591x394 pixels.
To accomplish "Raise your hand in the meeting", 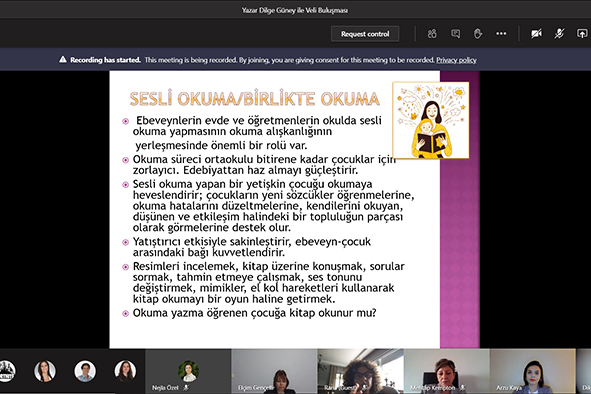I will click(x=478, y=34).
